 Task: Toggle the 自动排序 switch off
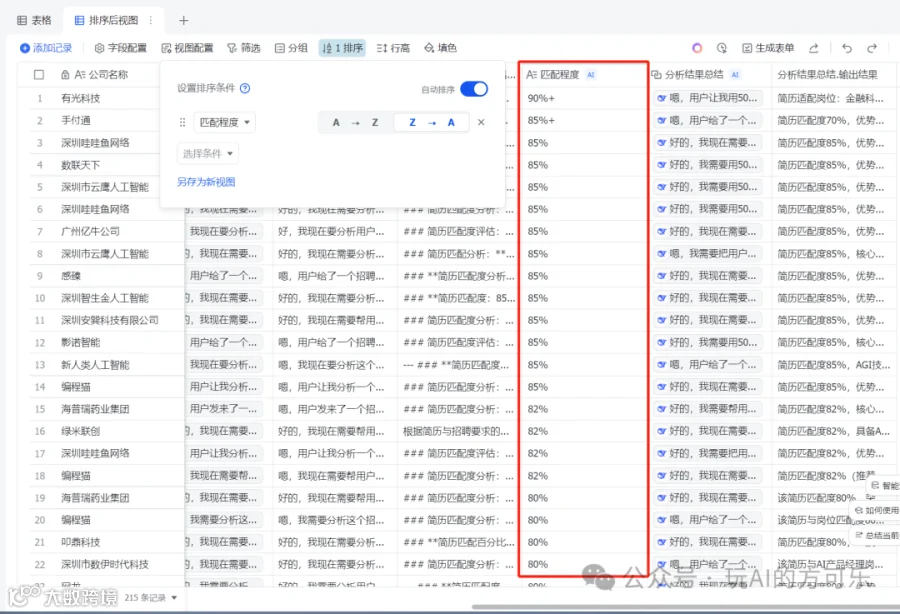click(474, 89)
